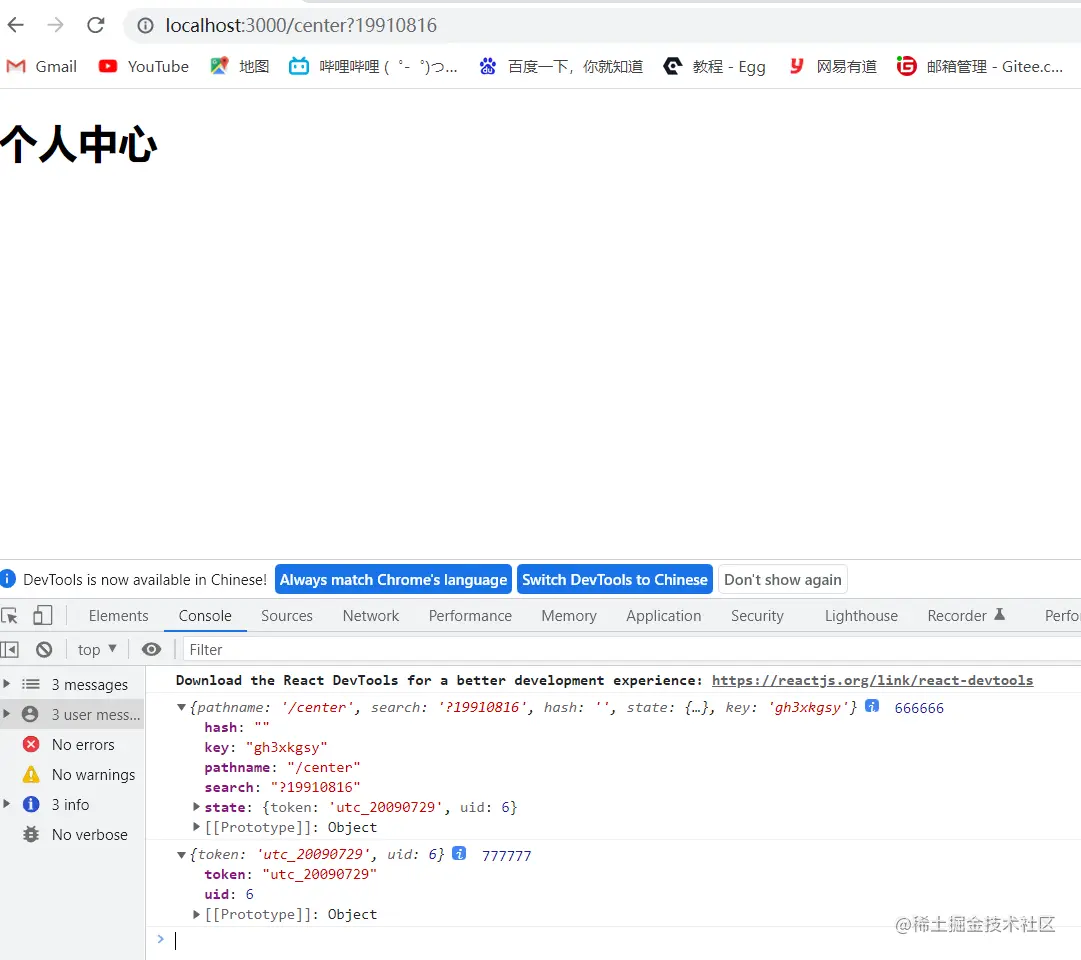Viewport: 1081px width, 960px height.
Task: Open the react-devtools download link
Action: pos(872,680)
